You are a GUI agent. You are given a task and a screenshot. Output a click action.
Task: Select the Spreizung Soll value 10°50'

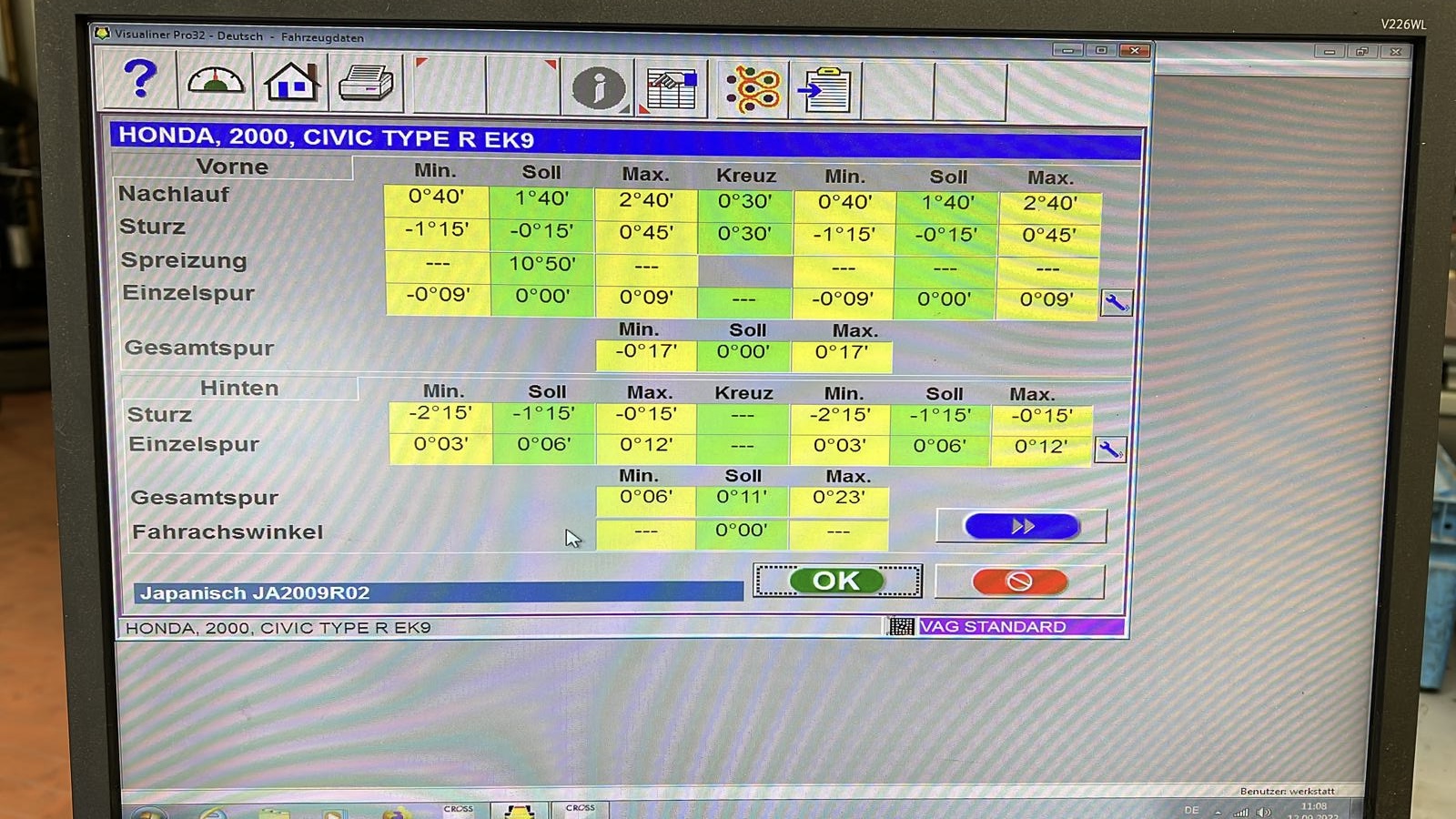click(542, 264)
